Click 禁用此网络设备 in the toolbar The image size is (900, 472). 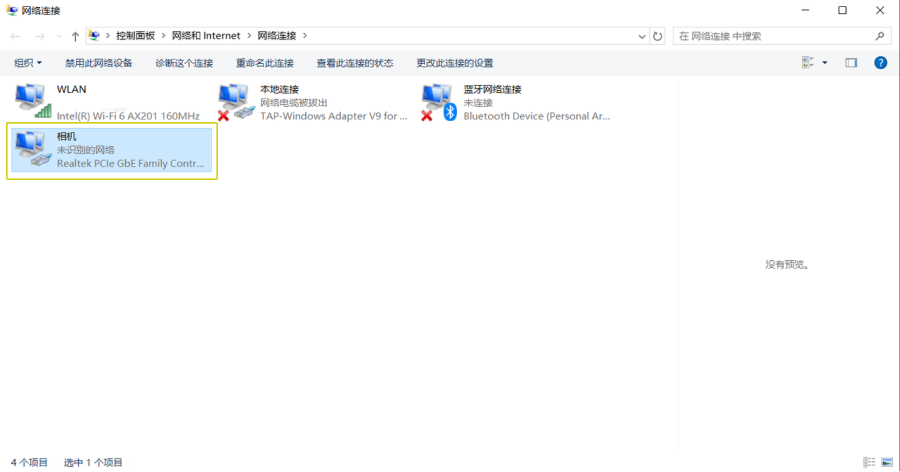[99, 63]
